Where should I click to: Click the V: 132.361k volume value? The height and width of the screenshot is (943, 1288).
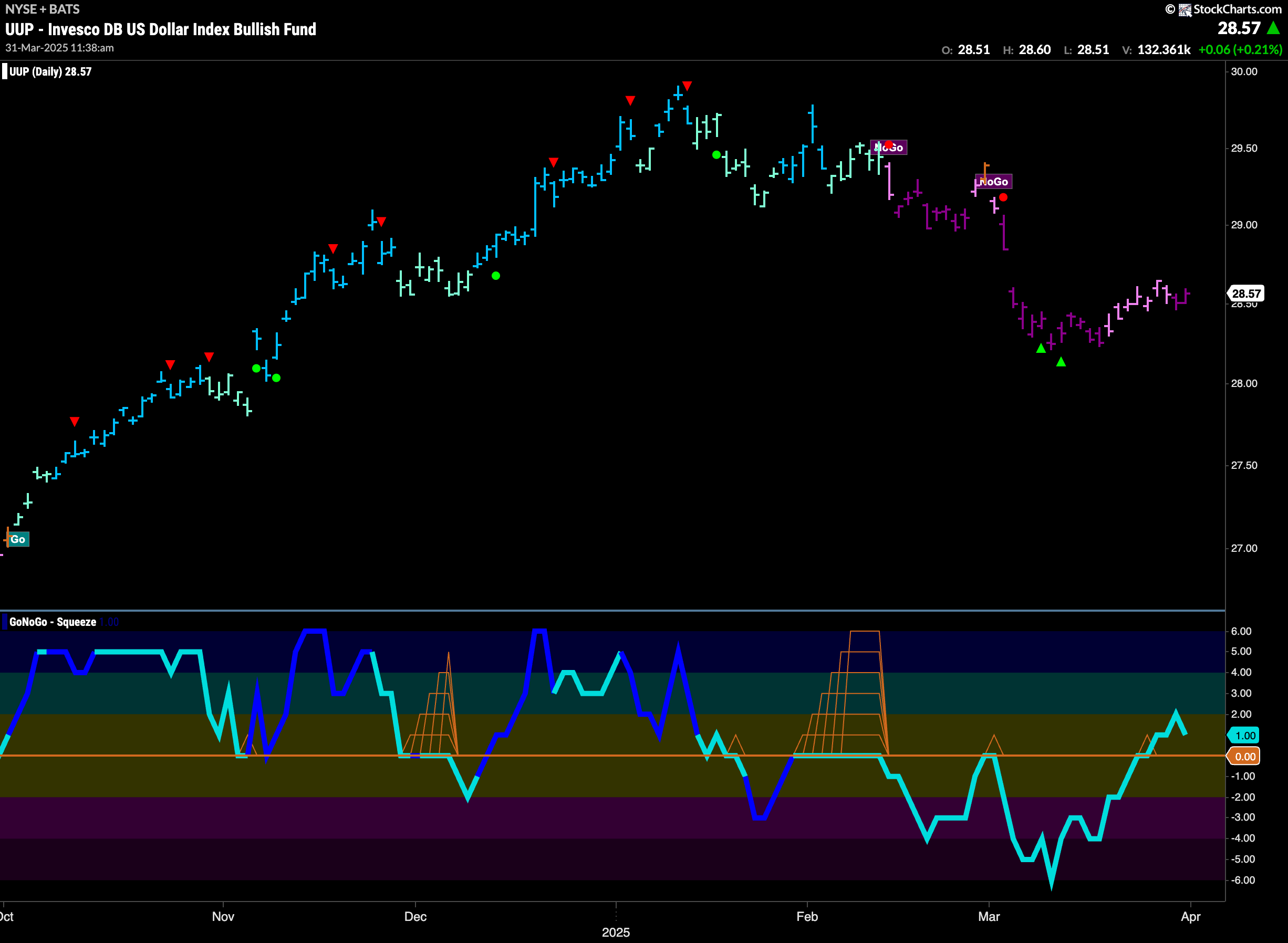coord(1156,50)
